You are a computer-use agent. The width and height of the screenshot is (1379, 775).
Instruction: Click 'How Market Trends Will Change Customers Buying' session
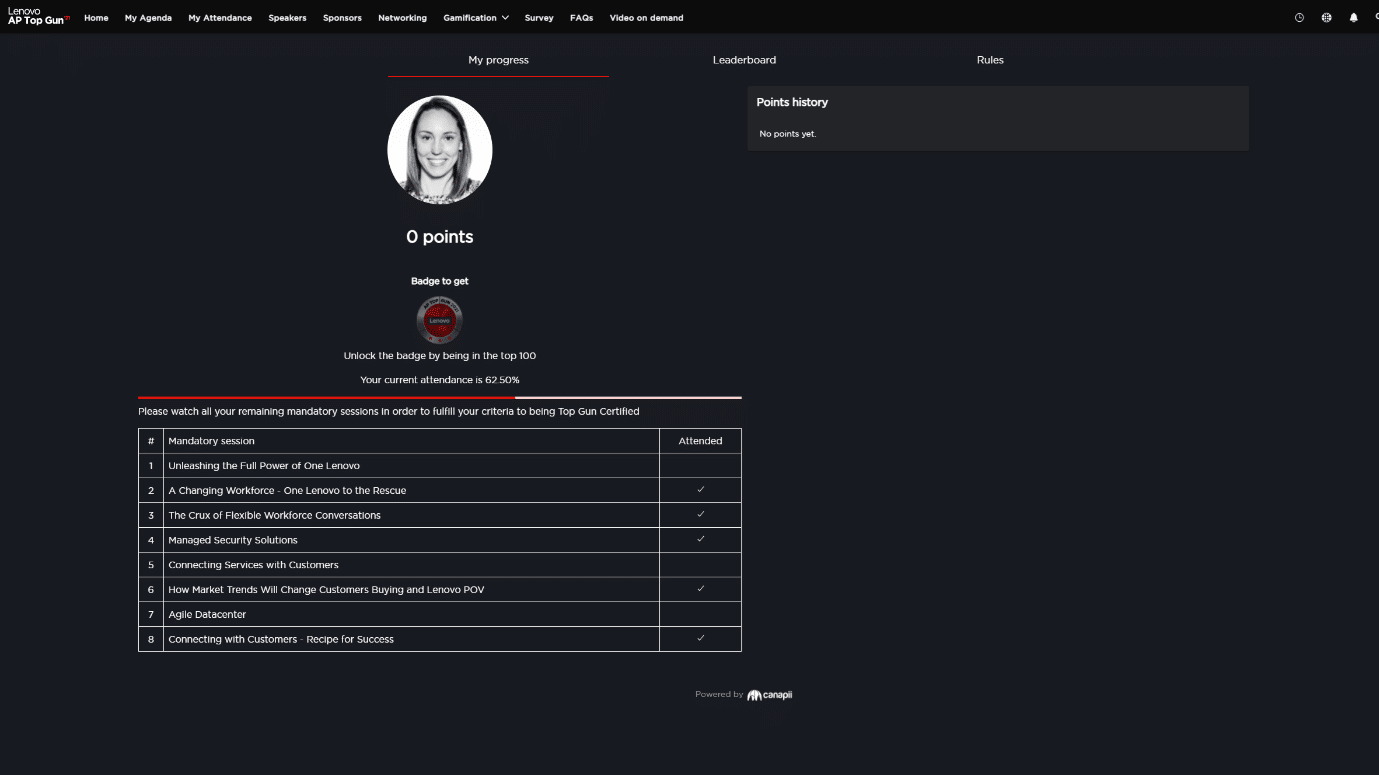click(x=326, y=590)
